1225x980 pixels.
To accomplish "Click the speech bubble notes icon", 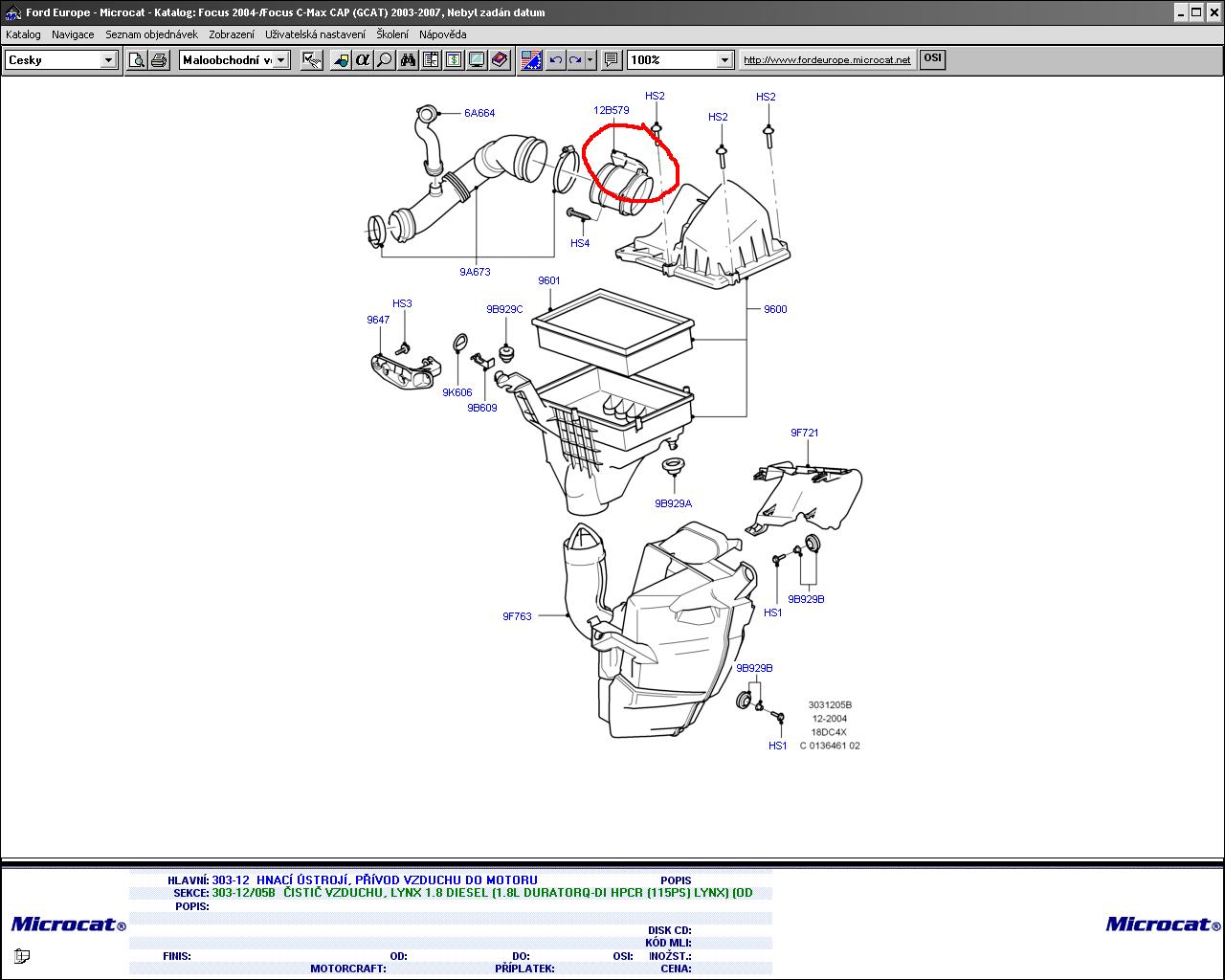I will coord(612,60).
